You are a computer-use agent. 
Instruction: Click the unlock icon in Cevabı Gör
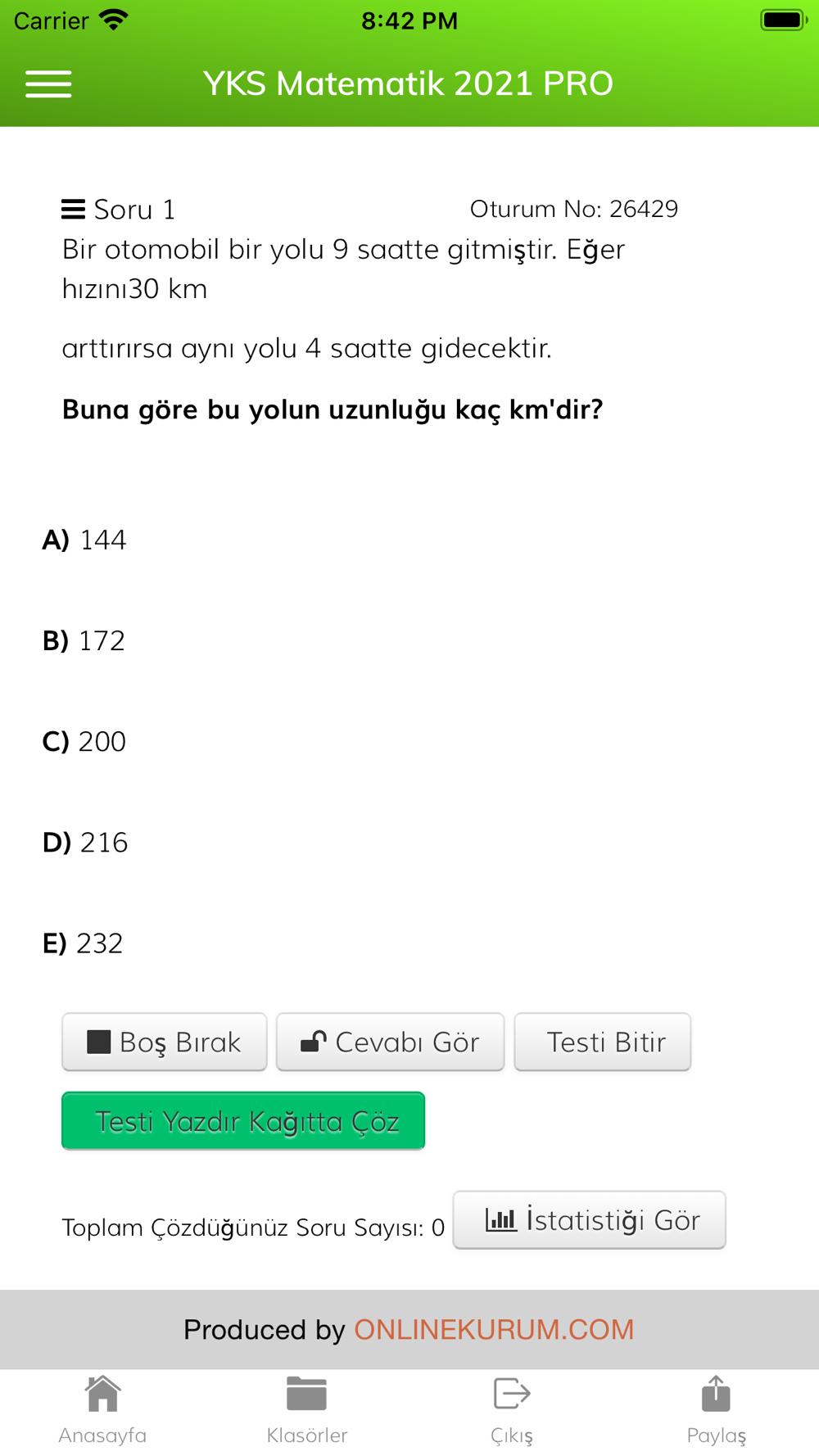click(x=313, y=1041)
